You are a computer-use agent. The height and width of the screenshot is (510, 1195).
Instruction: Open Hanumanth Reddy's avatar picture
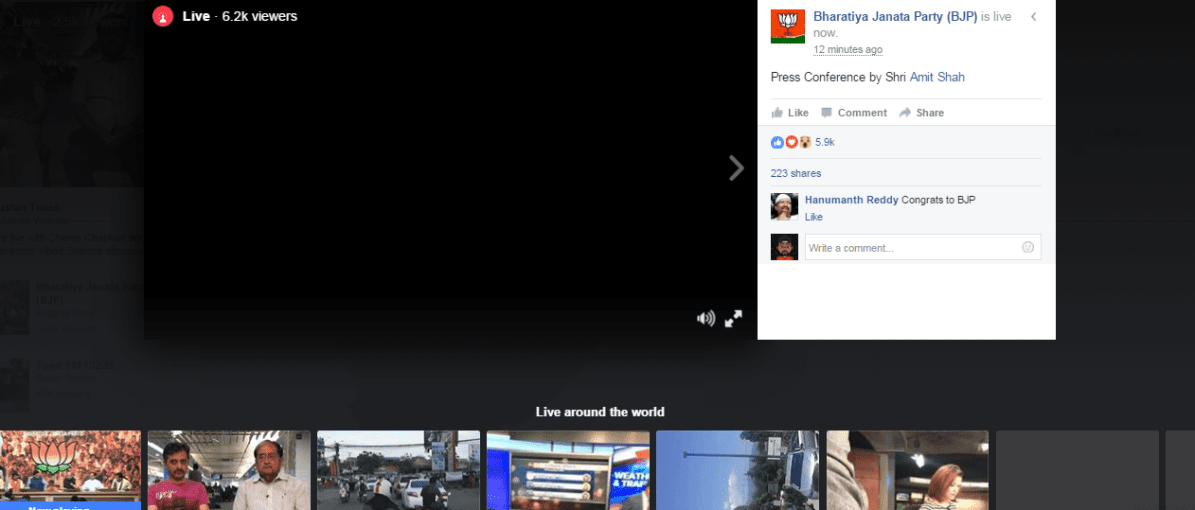[x=784, y=207]
